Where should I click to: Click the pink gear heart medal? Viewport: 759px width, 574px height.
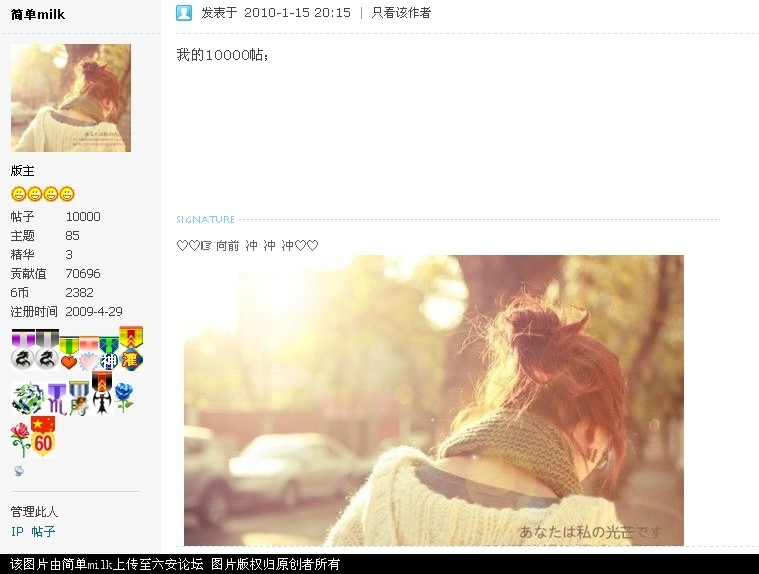(x=89, y=356)
